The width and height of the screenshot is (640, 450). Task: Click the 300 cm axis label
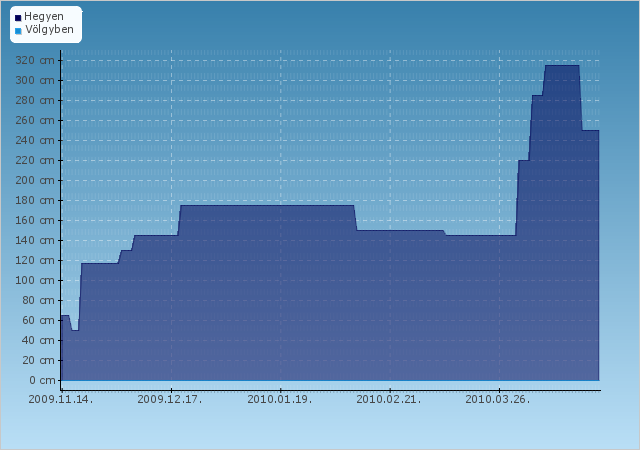35,80
